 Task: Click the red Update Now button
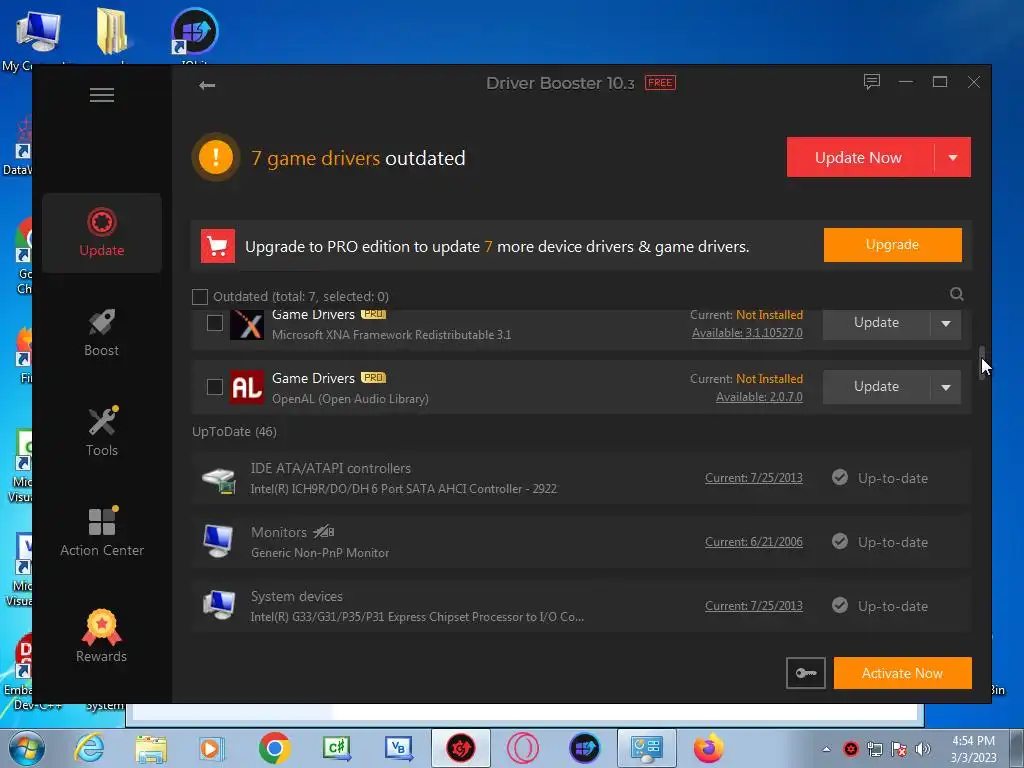point(860,157)
